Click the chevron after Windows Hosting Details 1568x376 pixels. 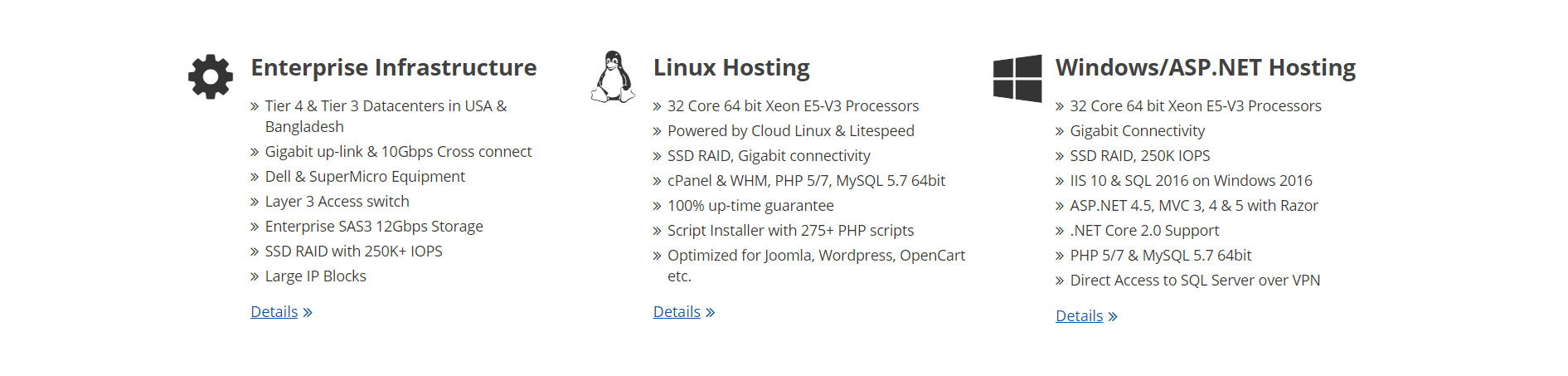coord(1113,317)
